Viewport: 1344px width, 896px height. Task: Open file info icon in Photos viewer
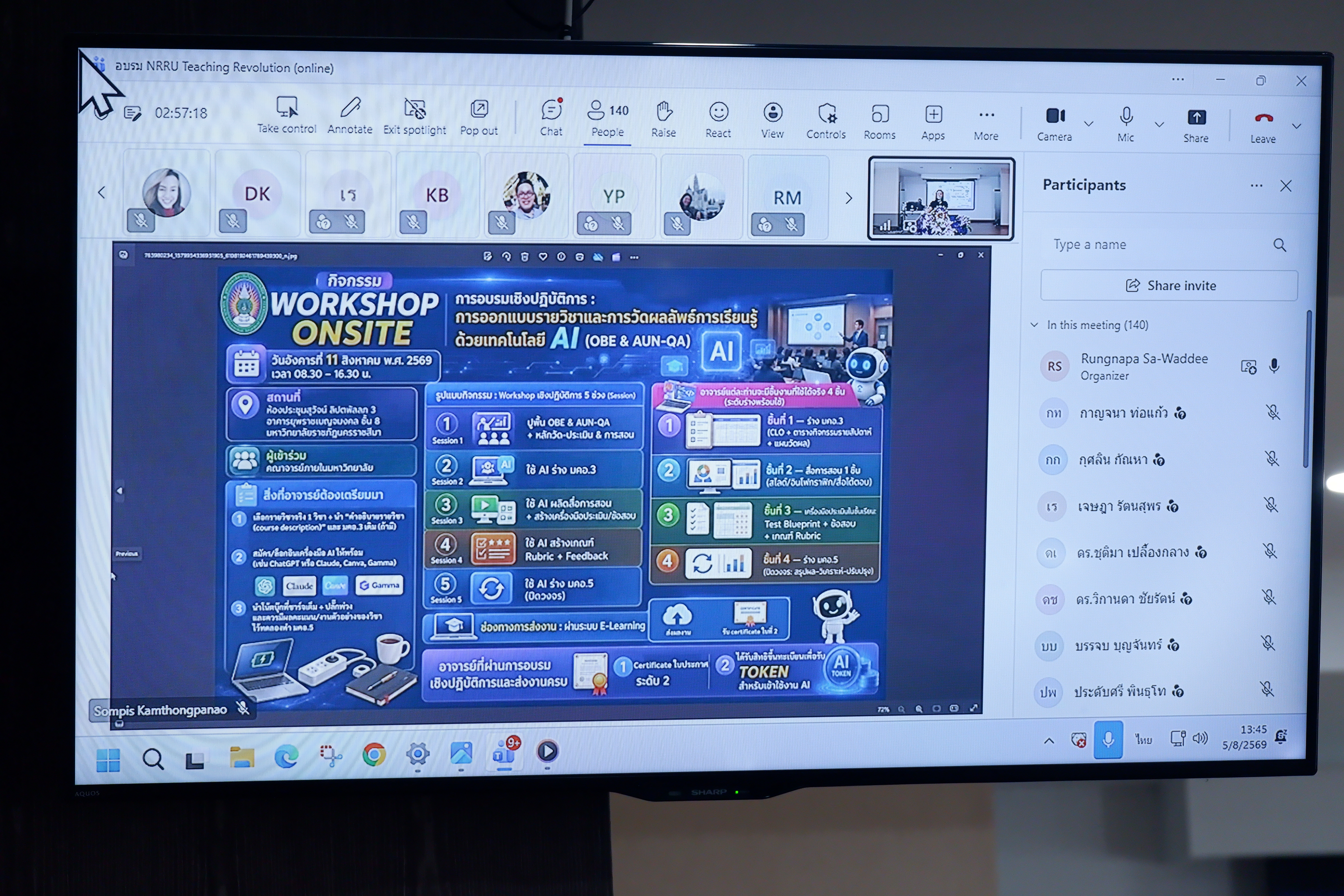tap(561, 257)
